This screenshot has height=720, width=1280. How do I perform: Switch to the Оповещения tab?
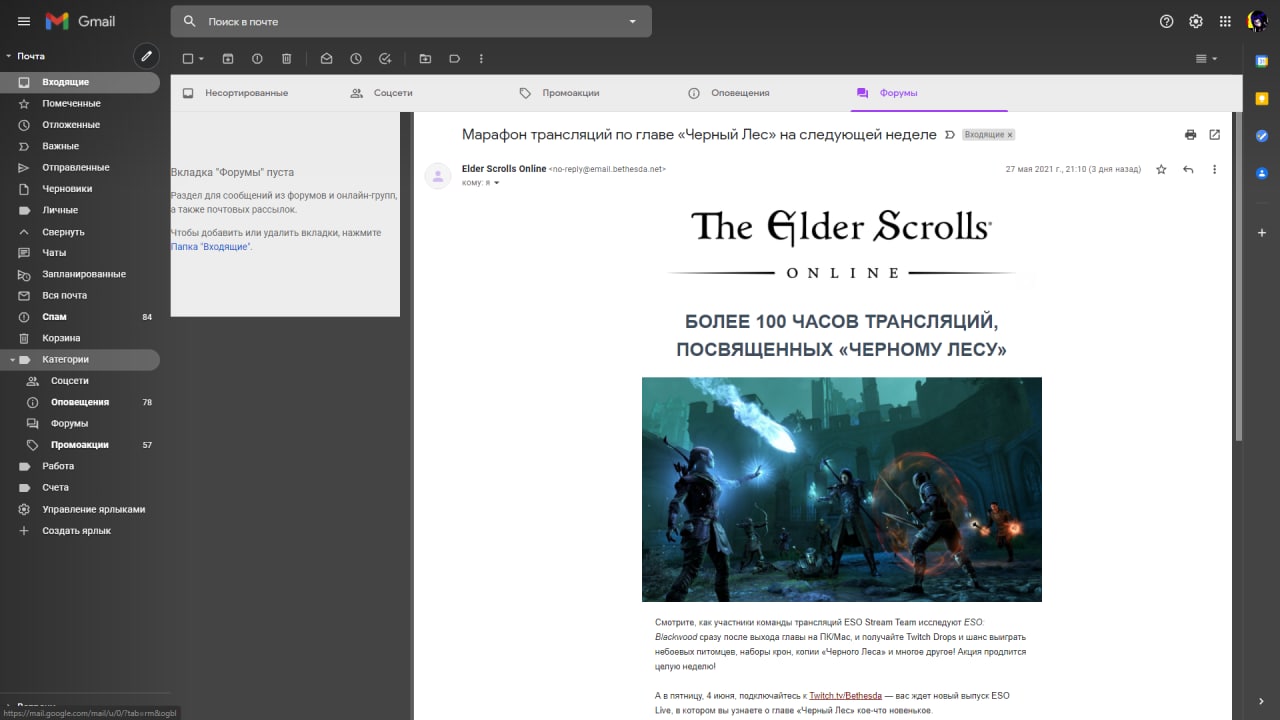click(740, 93)
